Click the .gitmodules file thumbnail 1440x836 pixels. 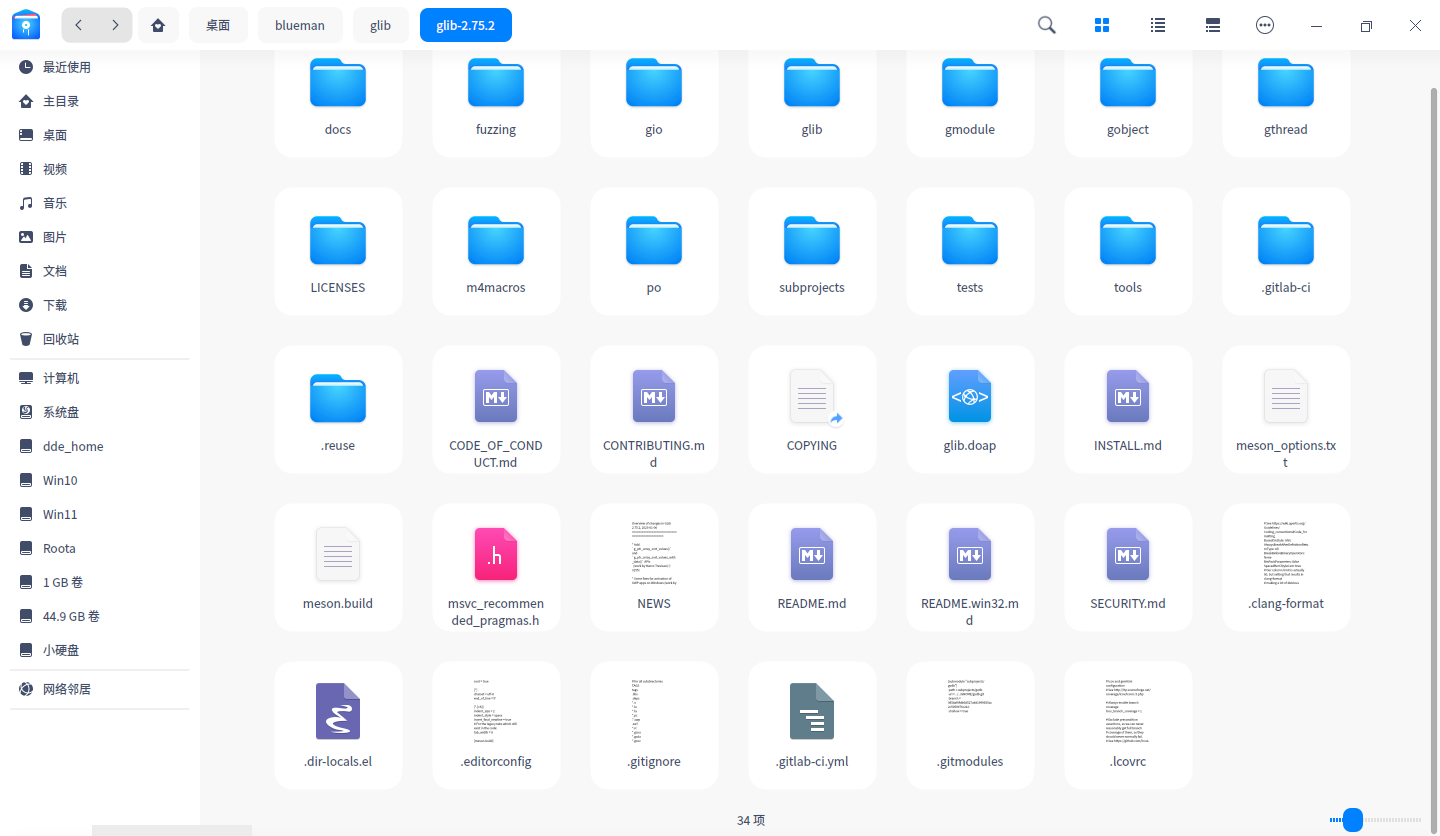point(970,711)
